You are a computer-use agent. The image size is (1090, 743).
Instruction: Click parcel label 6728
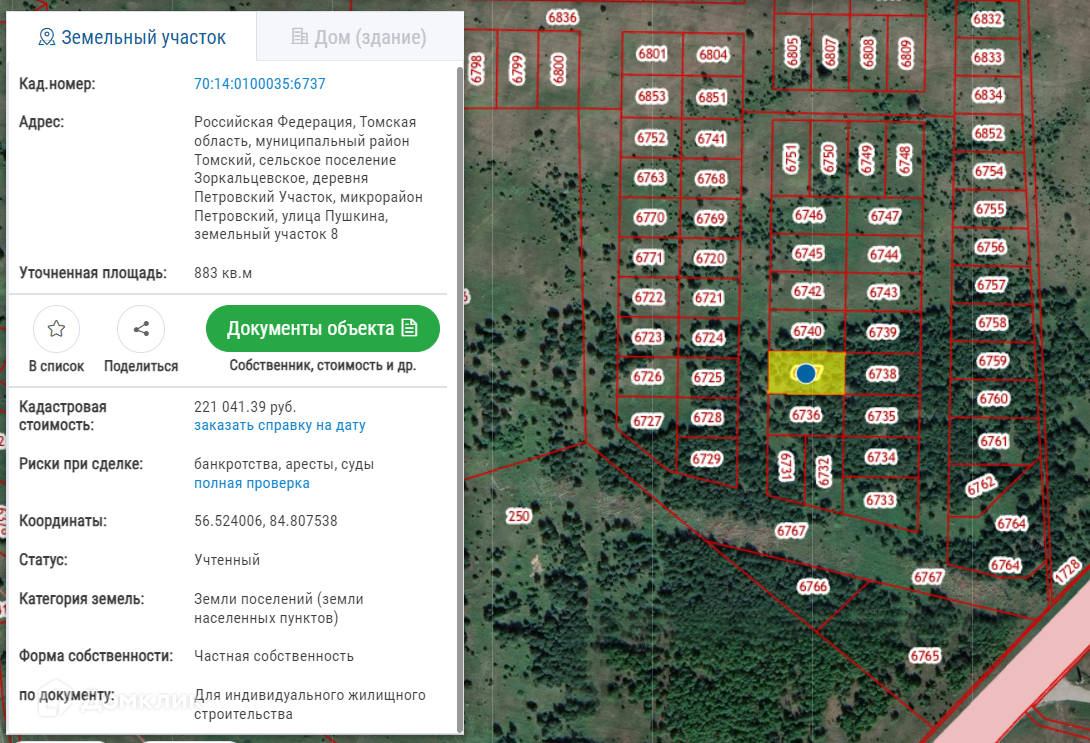pyautogui.click(x=708, y=418)
